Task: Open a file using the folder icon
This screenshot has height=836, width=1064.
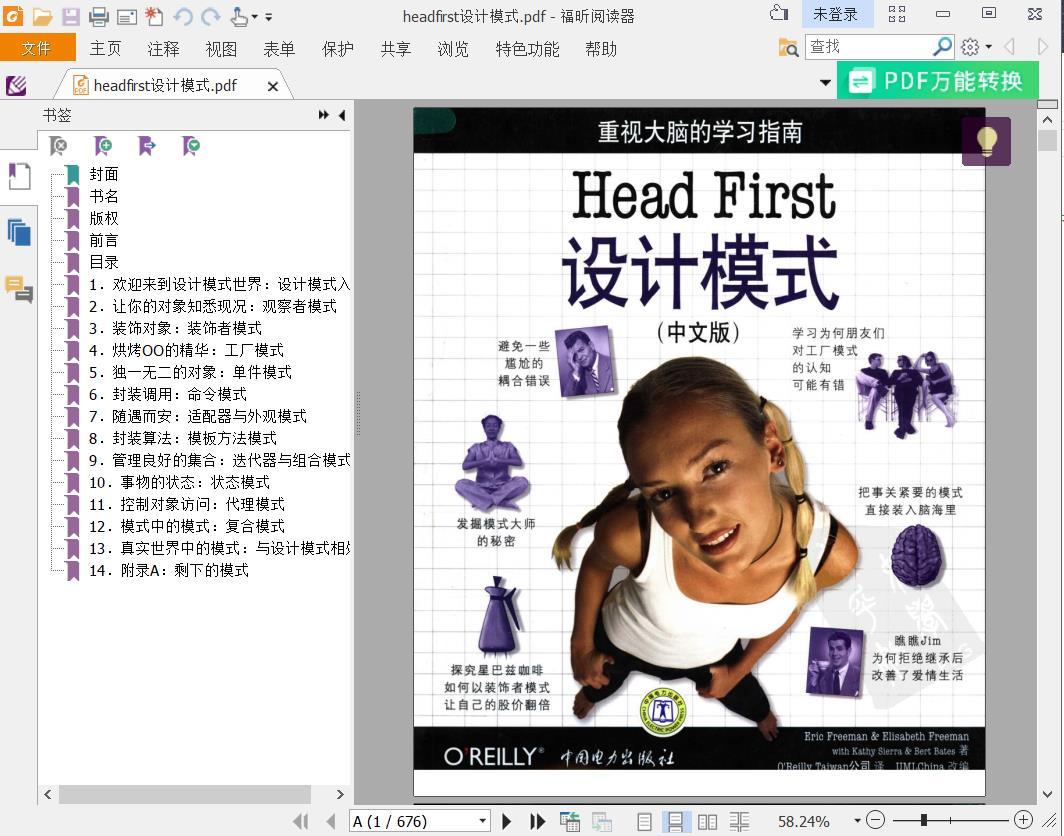Action: [42, 16]
